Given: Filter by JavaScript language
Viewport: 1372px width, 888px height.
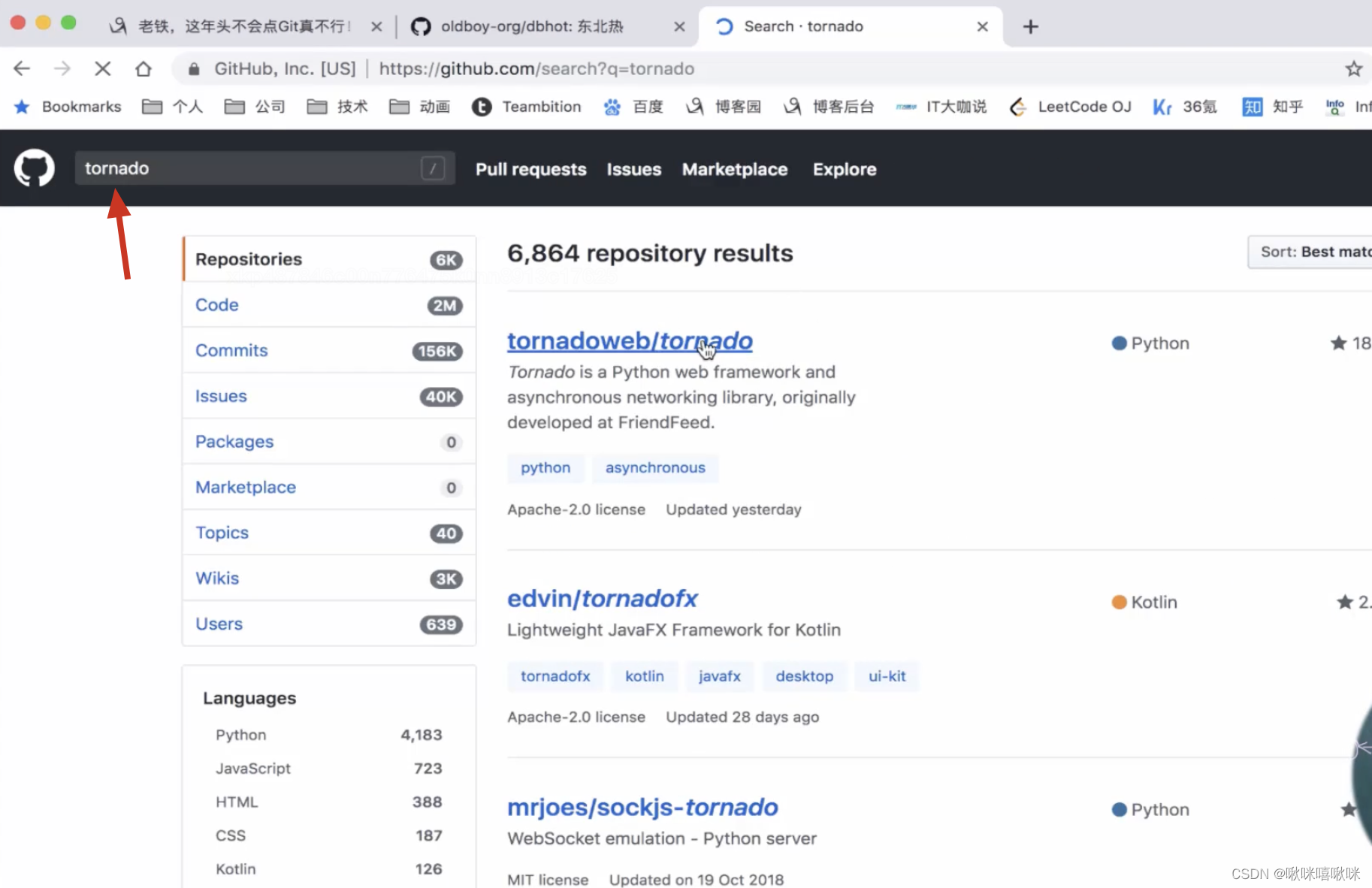Looking at the screenshot, I should pos(329,769).
